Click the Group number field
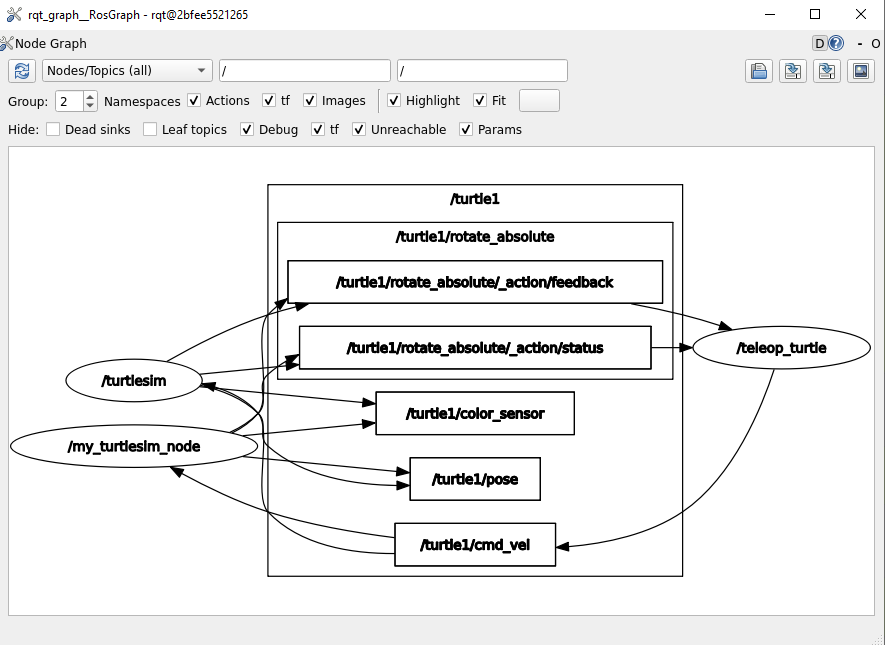The height and width of the screenshot is (645, 885). tap(69, 101)
